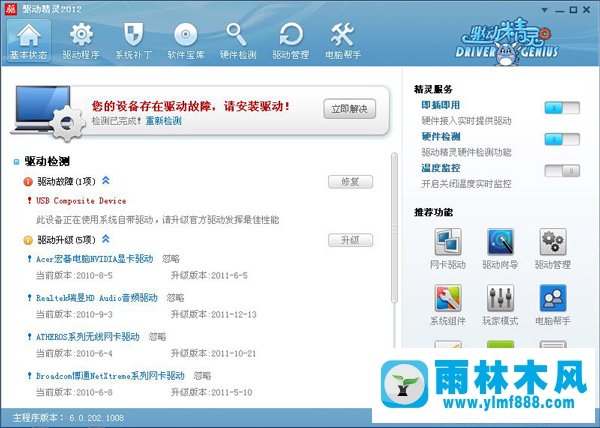Click the 重新检测 link
The height and width of the screenshot is (428, 600).
point(163,121)
